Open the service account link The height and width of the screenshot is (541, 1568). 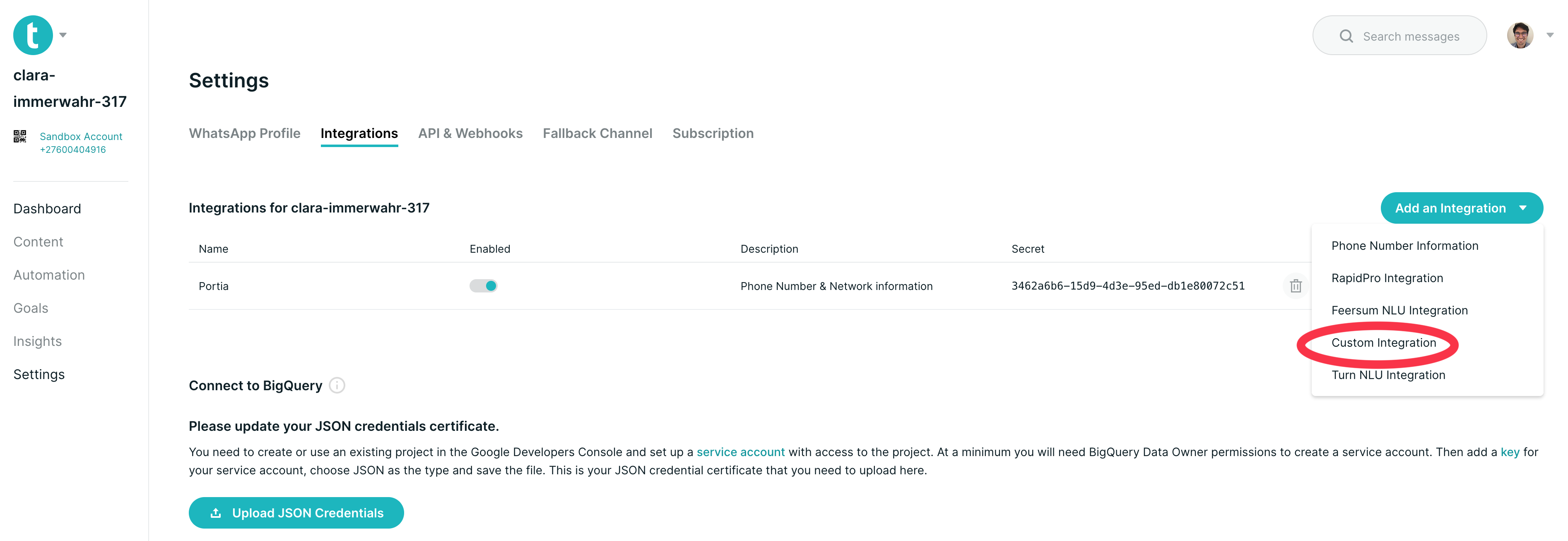pos(740,452)
